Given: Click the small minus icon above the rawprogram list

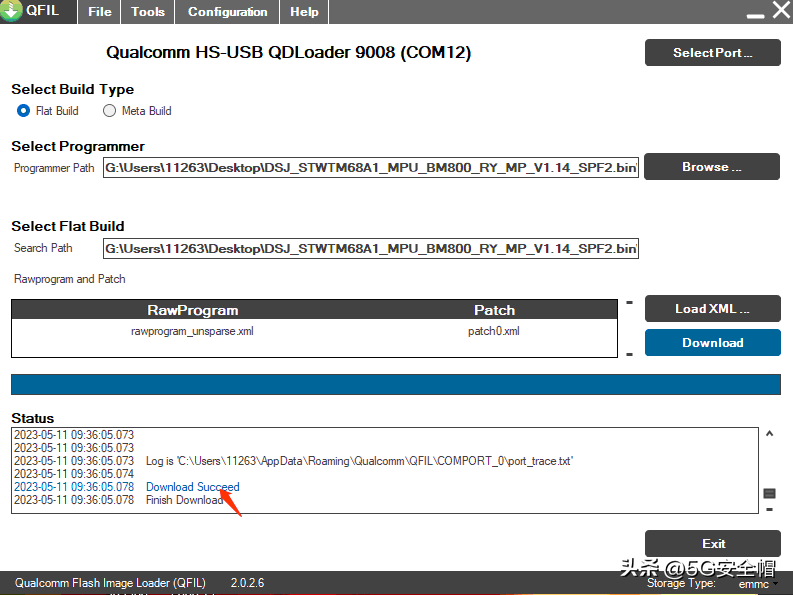Looking at the screenshot, I should click(x=630, y=303).
